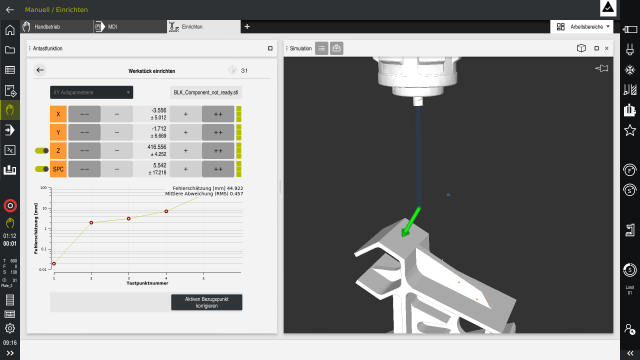Open the XY Aufspannebene dropdown
Viewport: 640px width, 360px height.
coord(91,92)
